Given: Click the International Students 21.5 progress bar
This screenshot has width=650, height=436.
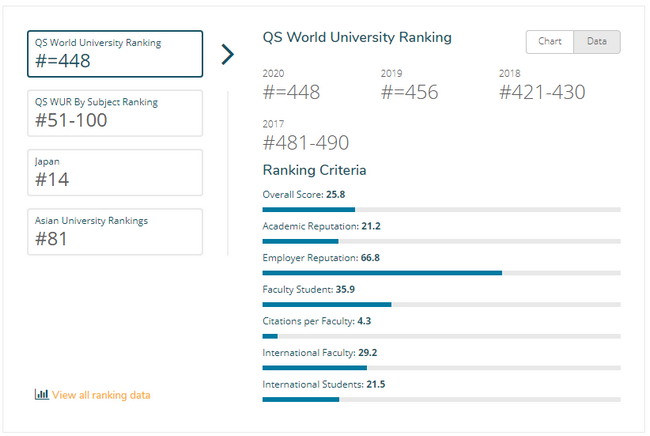Looking at the screenshot, I should (x=441, y=400).
